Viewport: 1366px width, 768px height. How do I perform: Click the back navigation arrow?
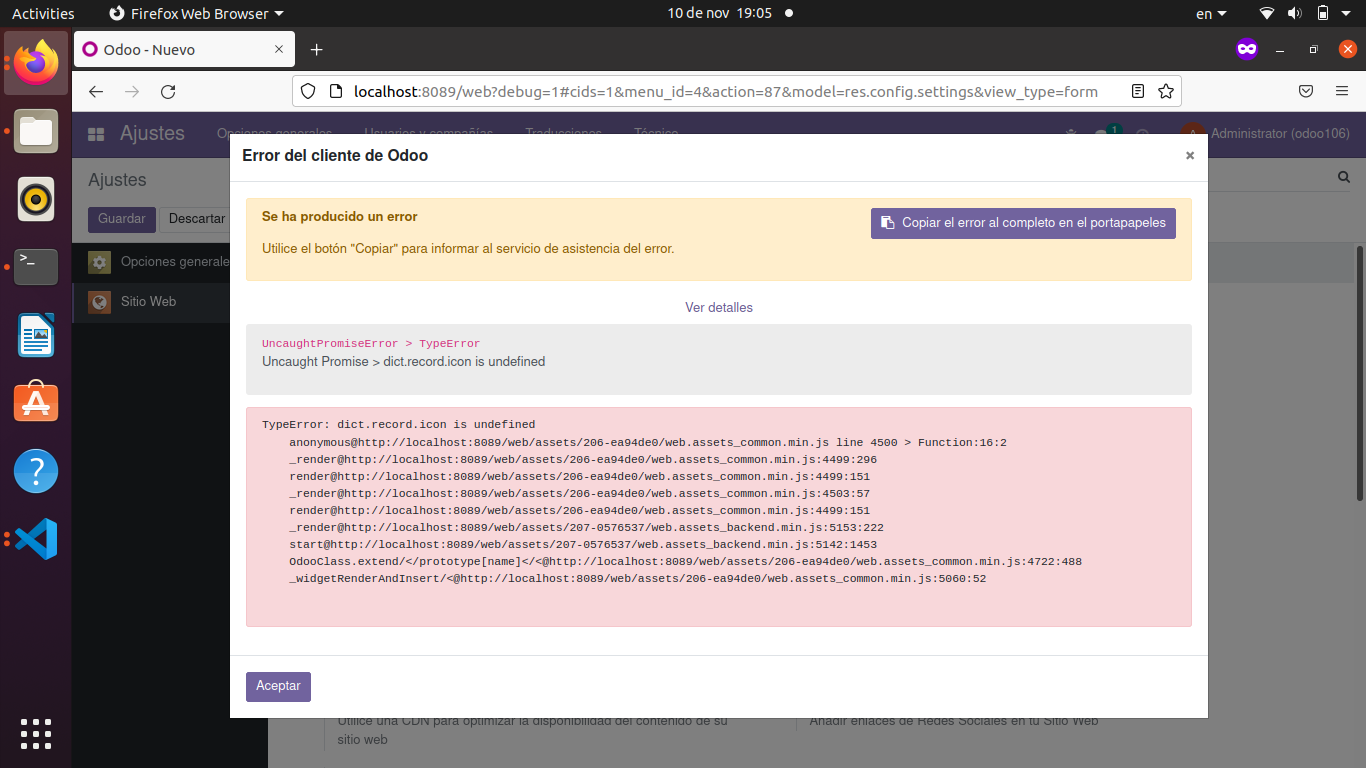[x=95, y=91]
